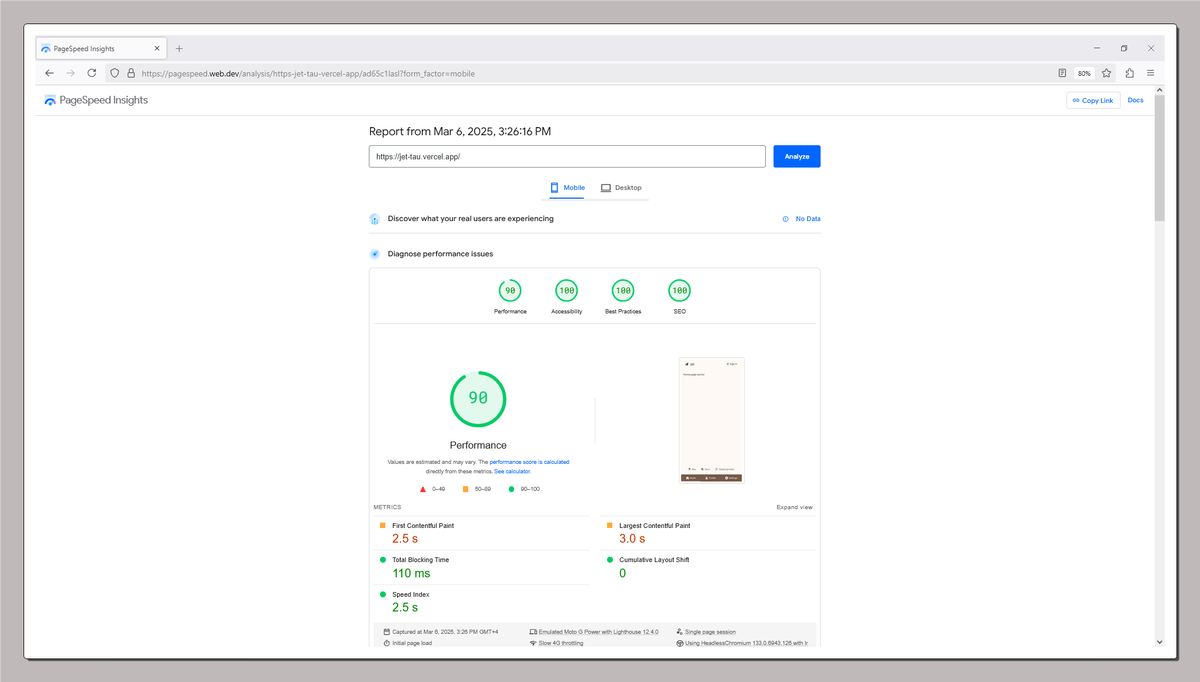Open the extensions puzzle icon

pos(1130,73)
